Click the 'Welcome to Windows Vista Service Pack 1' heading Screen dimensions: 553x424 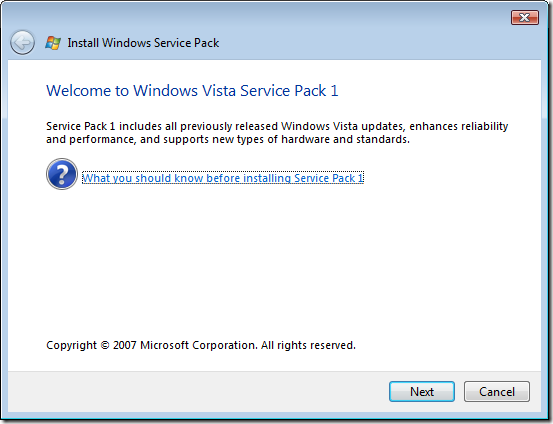pos(192,91)
